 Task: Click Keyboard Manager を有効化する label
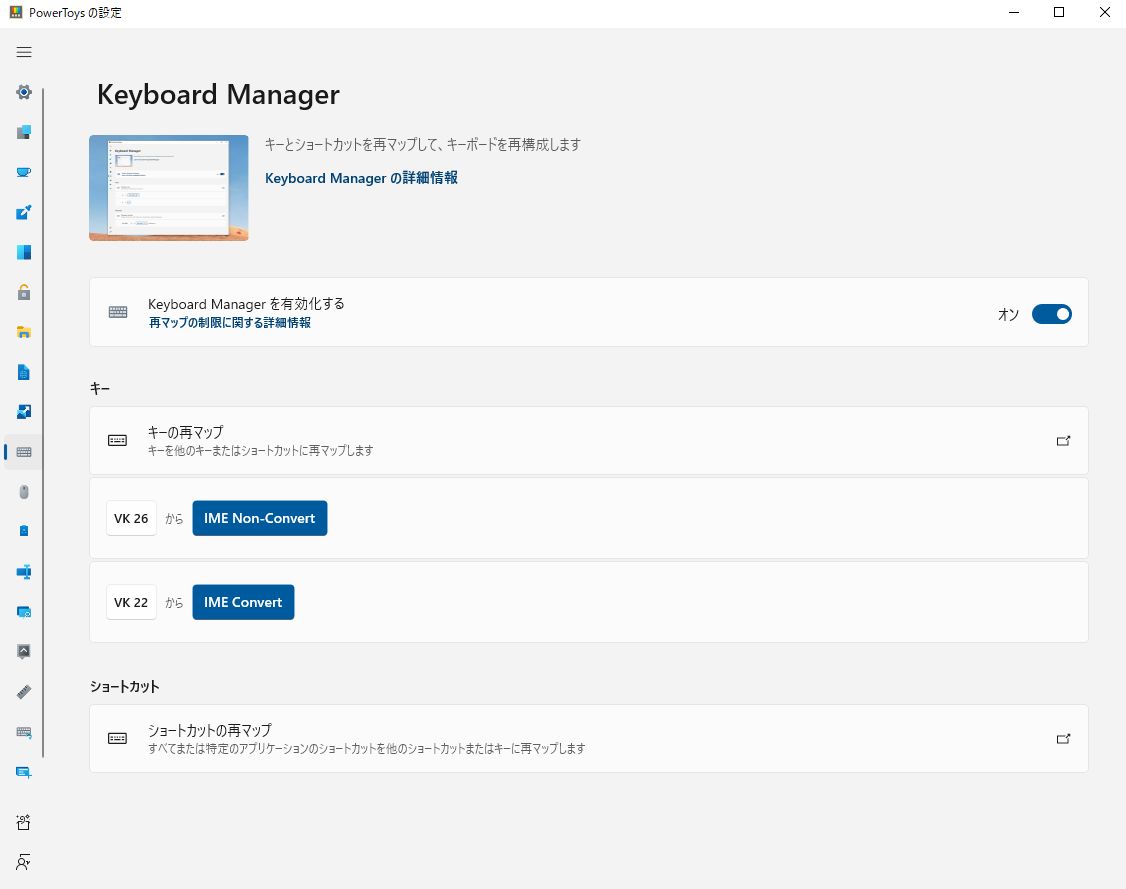[246, 304]
